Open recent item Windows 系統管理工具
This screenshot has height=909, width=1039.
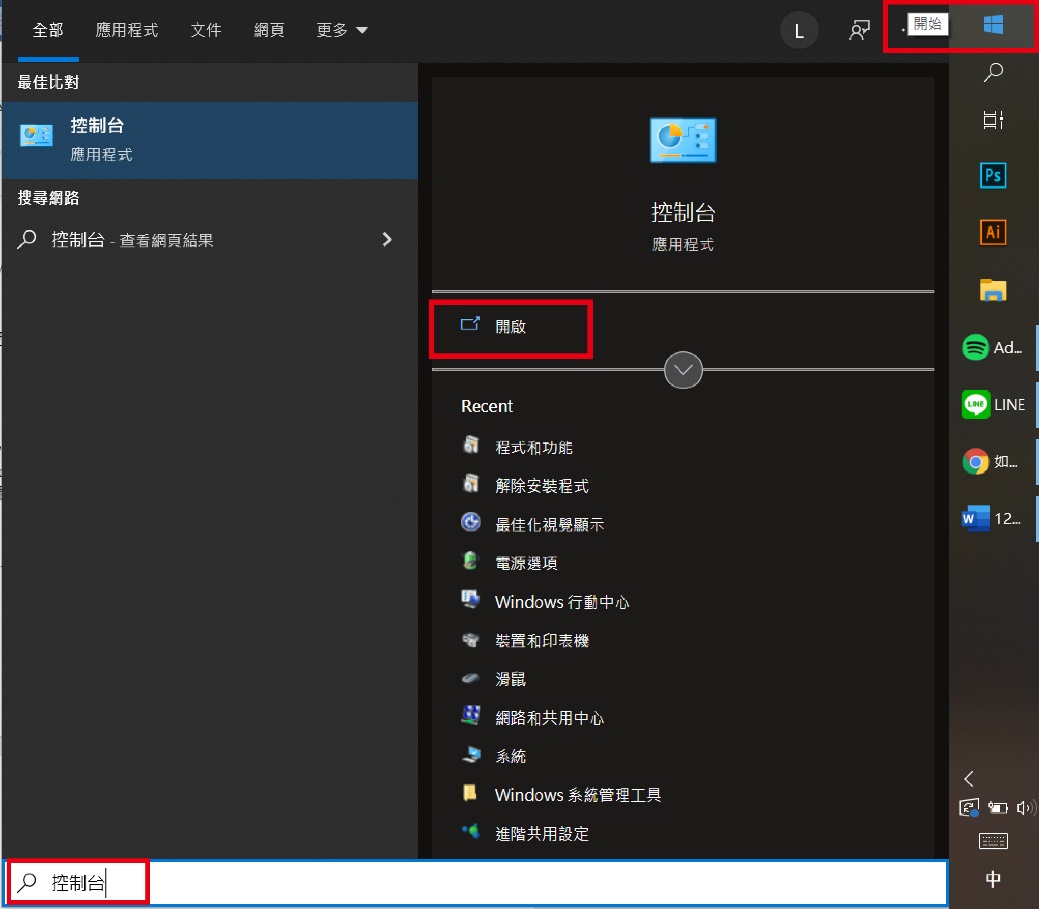point(577,795)
